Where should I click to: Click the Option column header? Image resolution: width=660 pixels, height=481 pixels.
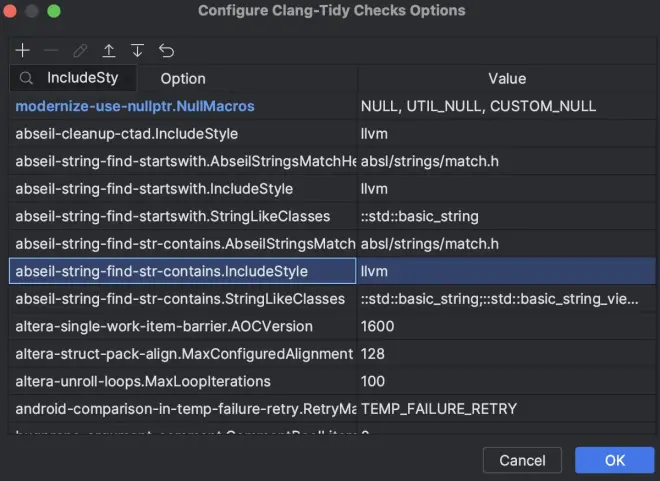click(x=183, y=78)
